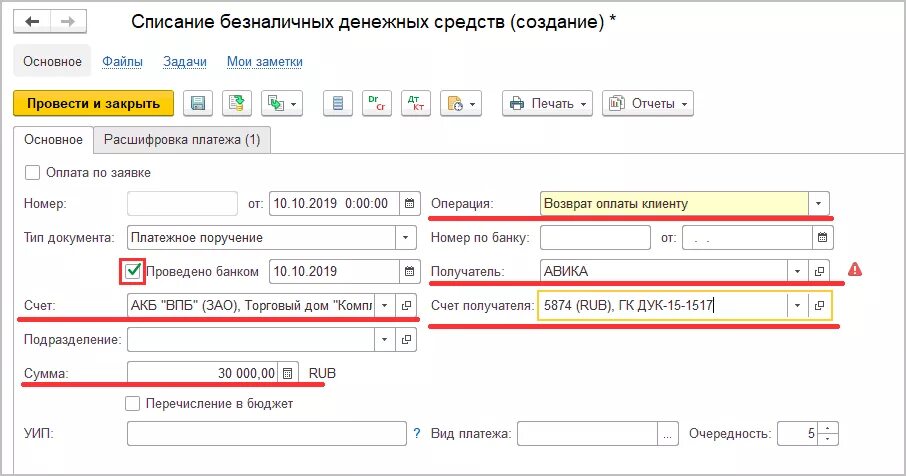Expand the Подразделение dropdown arrow
The image size is (906, 476).
385,340
